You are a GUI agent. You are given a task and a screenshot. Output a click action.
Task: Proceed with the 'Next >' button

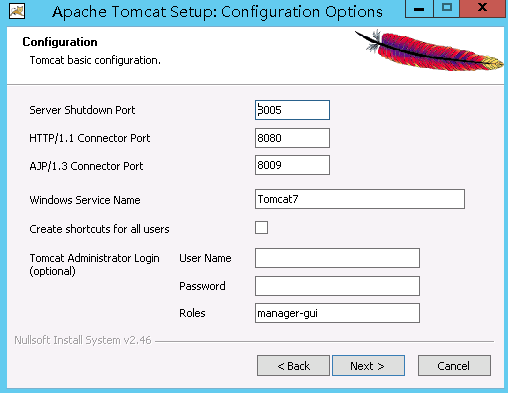(368, 366)
